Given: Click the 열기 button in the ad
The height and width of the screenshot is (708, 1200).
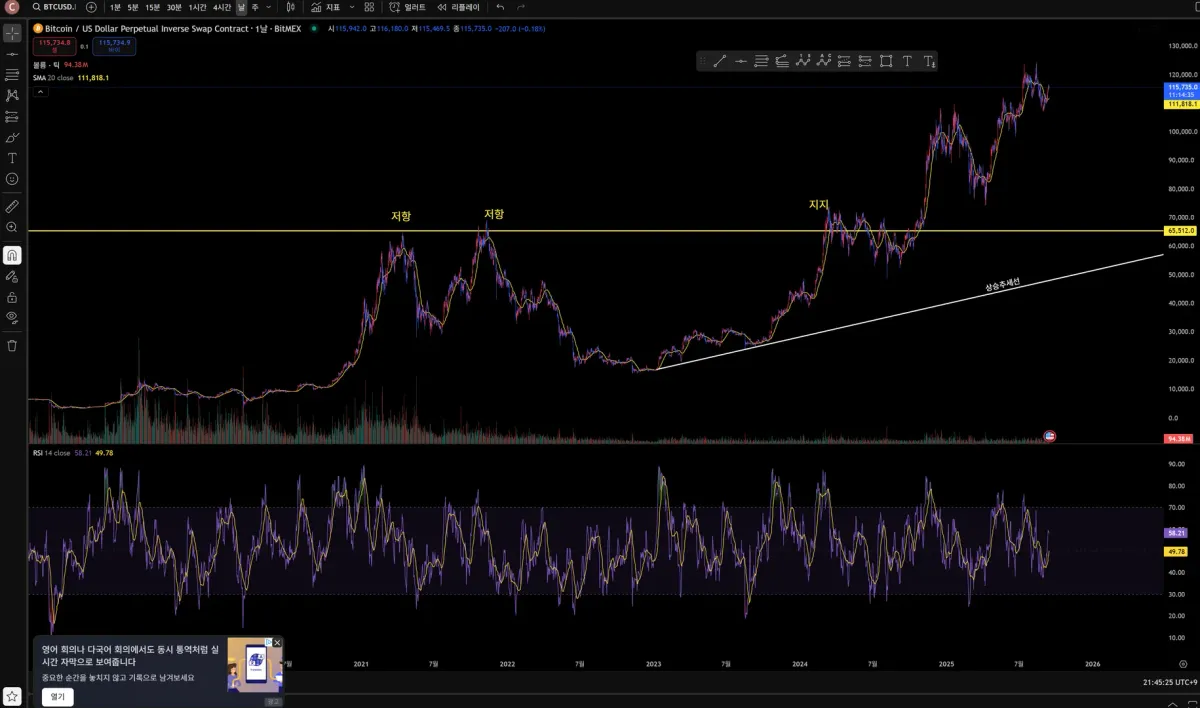Looking at the screenshot, I should pyautogui.click(x=58, y=696).
